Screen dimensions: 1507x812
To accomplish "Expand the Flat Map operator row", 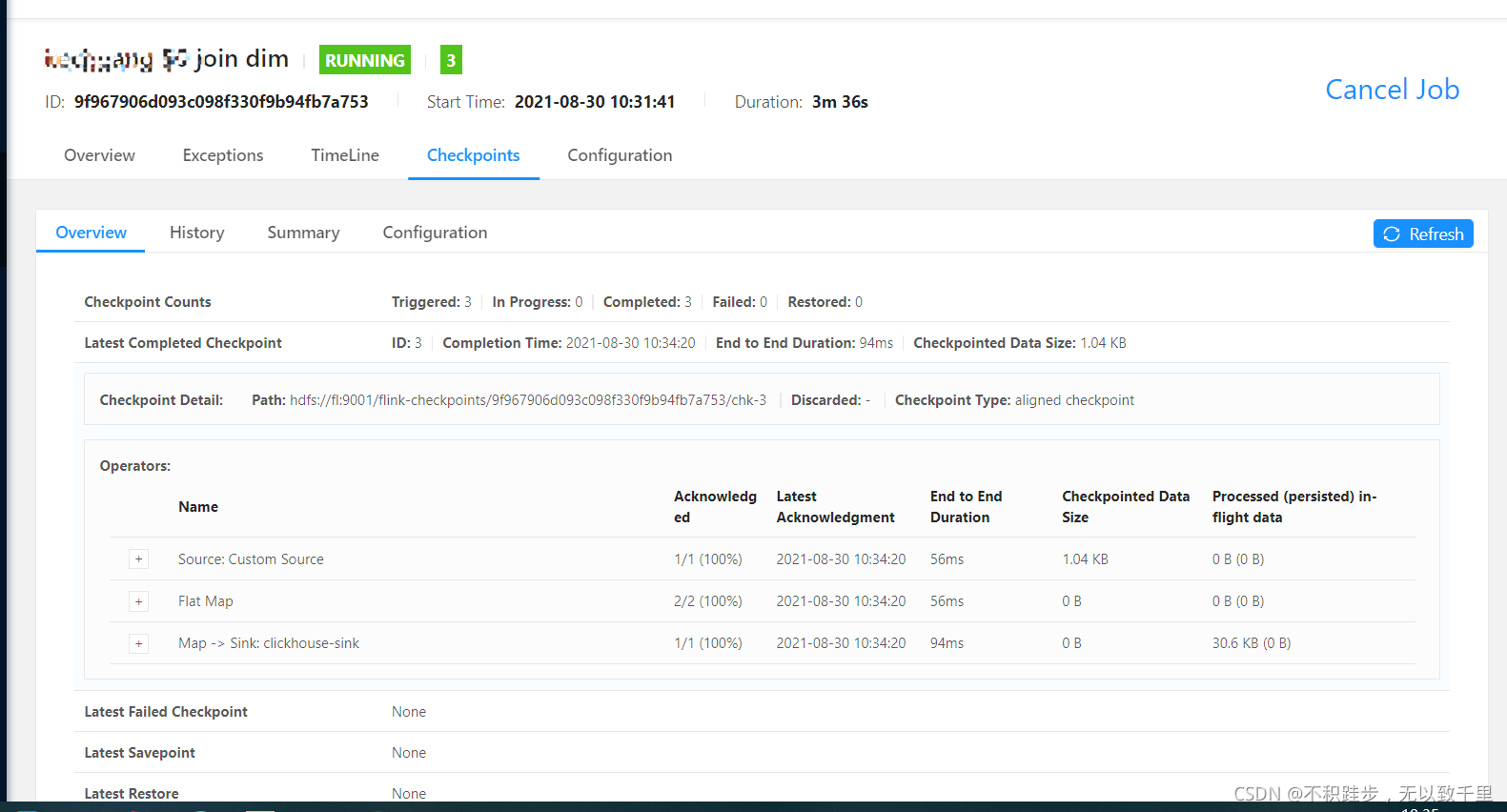I will tap(139, 601).
